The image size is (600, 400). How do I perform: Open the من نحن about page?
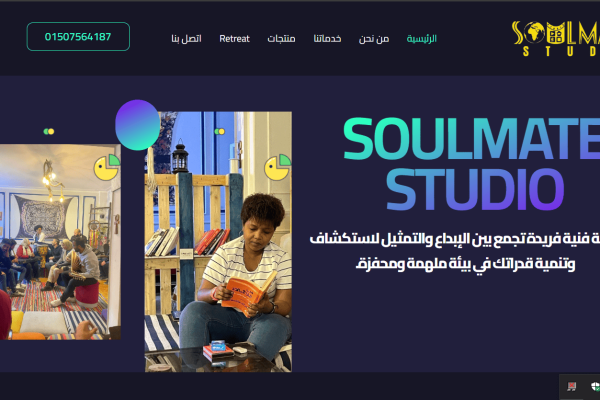tap(374, 39)
